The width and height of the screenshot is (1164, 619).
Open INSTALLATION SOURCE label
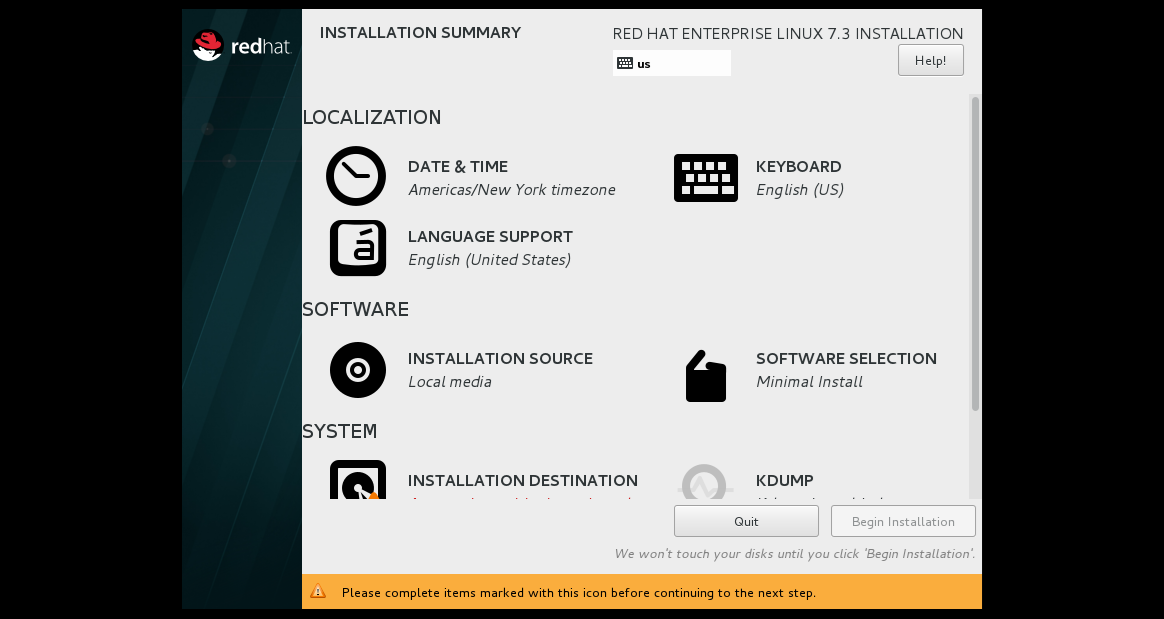point(500,358)
